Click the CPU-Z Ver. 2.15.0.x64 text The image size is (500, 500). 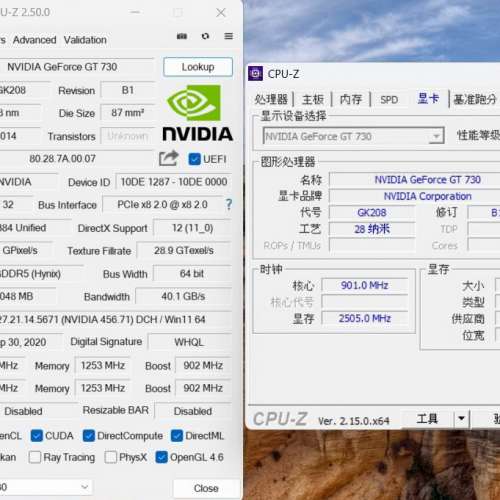point(353,421)
